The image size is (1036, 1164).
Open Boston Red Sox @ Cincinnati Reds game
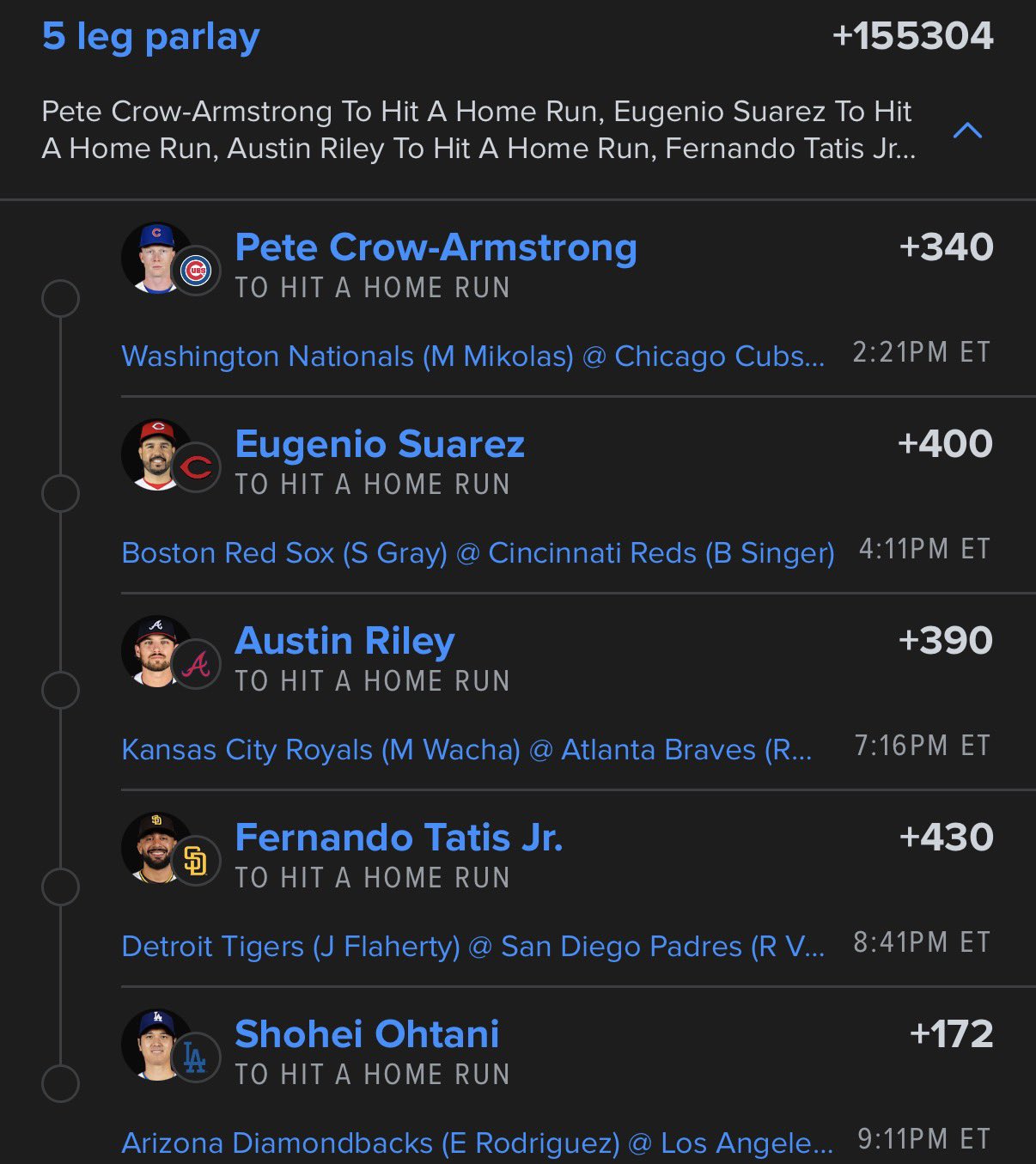[x=478, y=552]
